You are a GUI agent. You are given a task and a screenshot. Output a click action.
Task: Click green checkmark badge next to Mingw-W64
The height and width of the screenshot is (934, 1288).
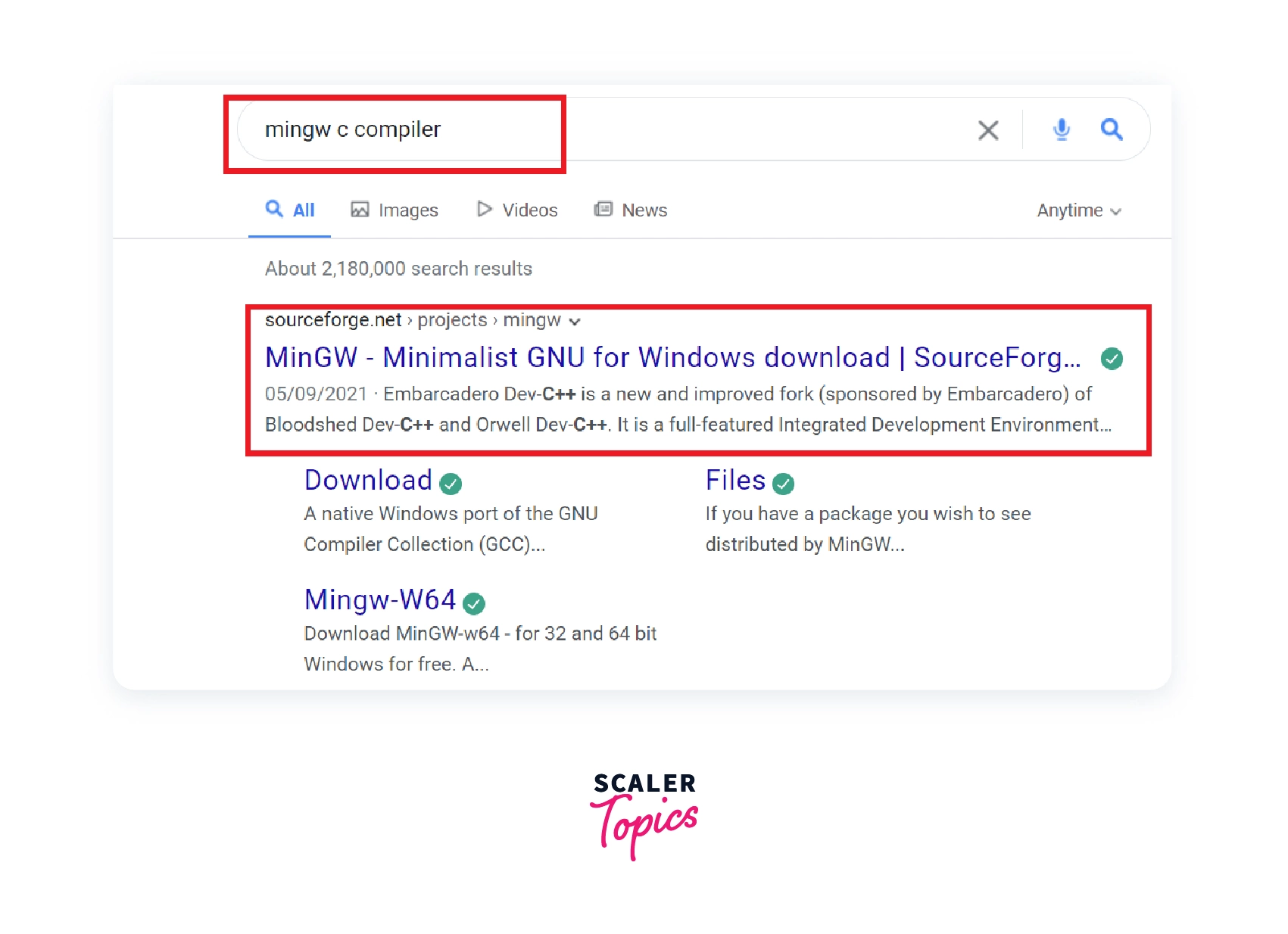click(474, 603)
